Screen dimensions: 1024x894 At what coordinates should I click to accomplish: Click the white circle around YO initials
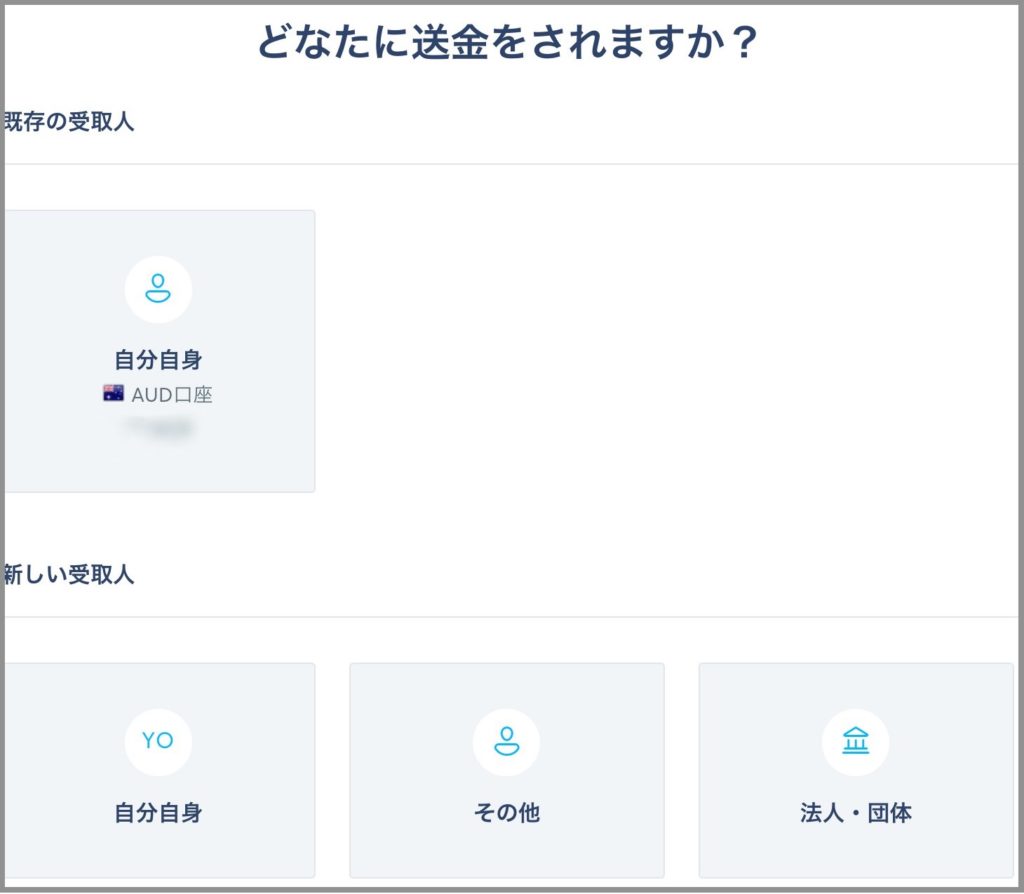point(158,742)
